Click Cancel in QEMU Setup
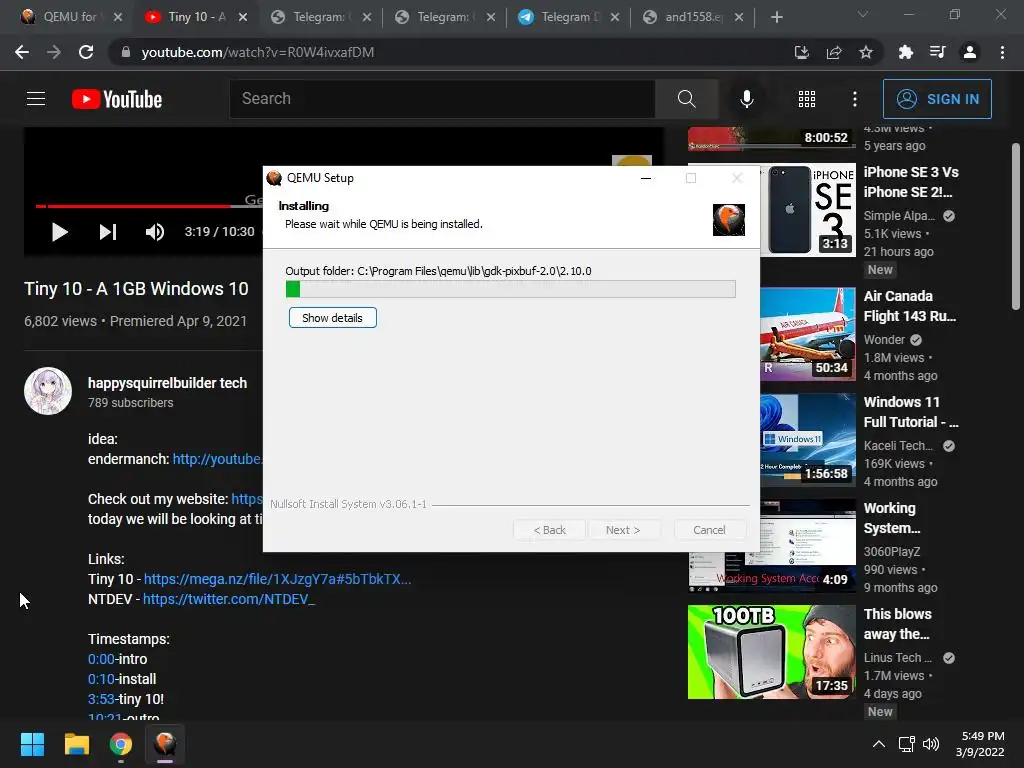 click(x=709, y=530)
